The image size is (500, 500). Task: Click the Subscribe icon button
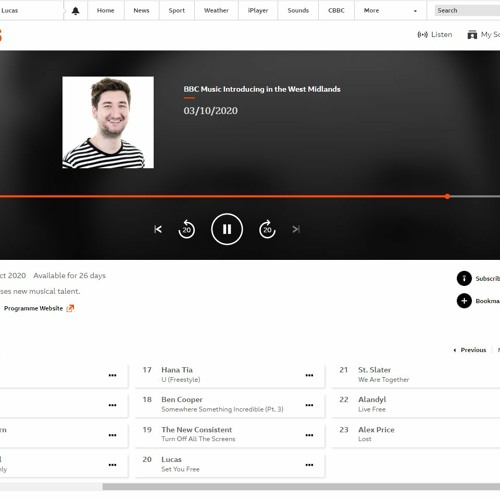[464, 278]
